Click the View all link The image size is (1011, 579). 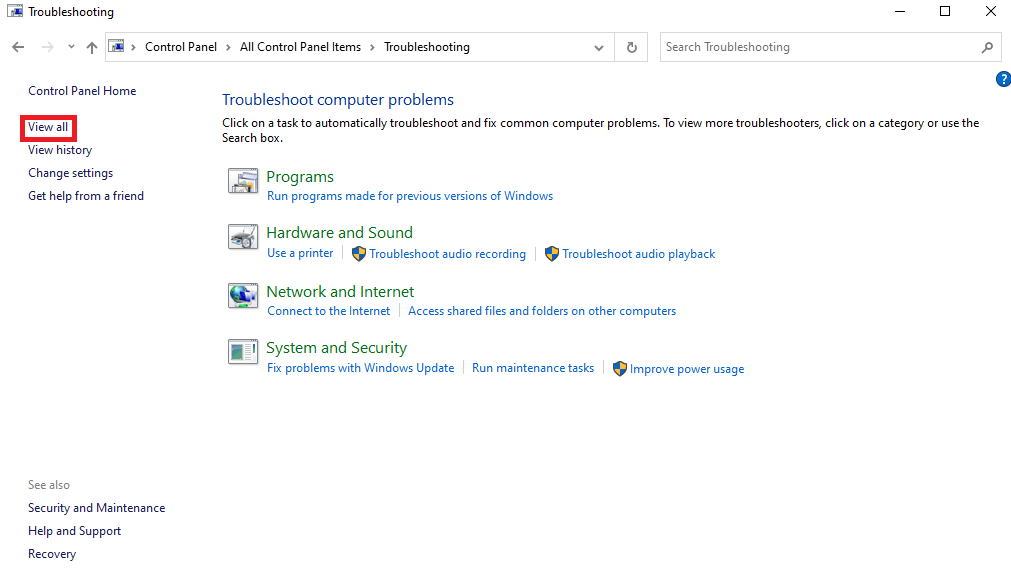coord(48,127)
